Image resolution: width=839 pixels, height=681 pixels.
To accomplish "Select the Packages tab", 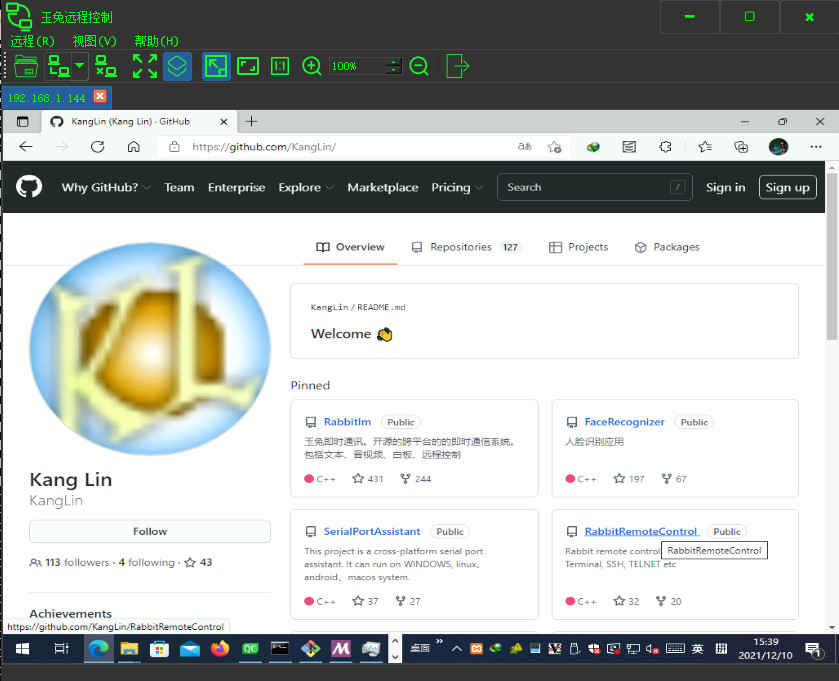I will [667, 247].
